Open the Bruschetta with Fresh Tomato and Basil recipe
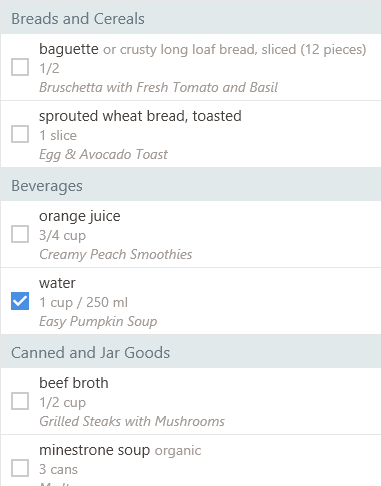The height and width of the screenshot is (486, 381). pos(158,87)
